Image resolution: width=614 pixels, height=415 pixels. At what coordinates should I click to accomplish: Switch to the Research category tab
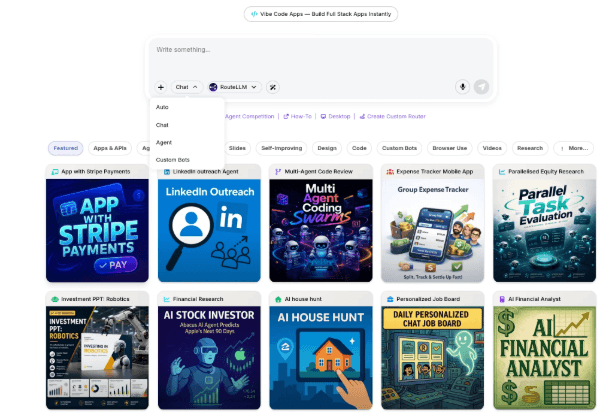coord(530,148)
